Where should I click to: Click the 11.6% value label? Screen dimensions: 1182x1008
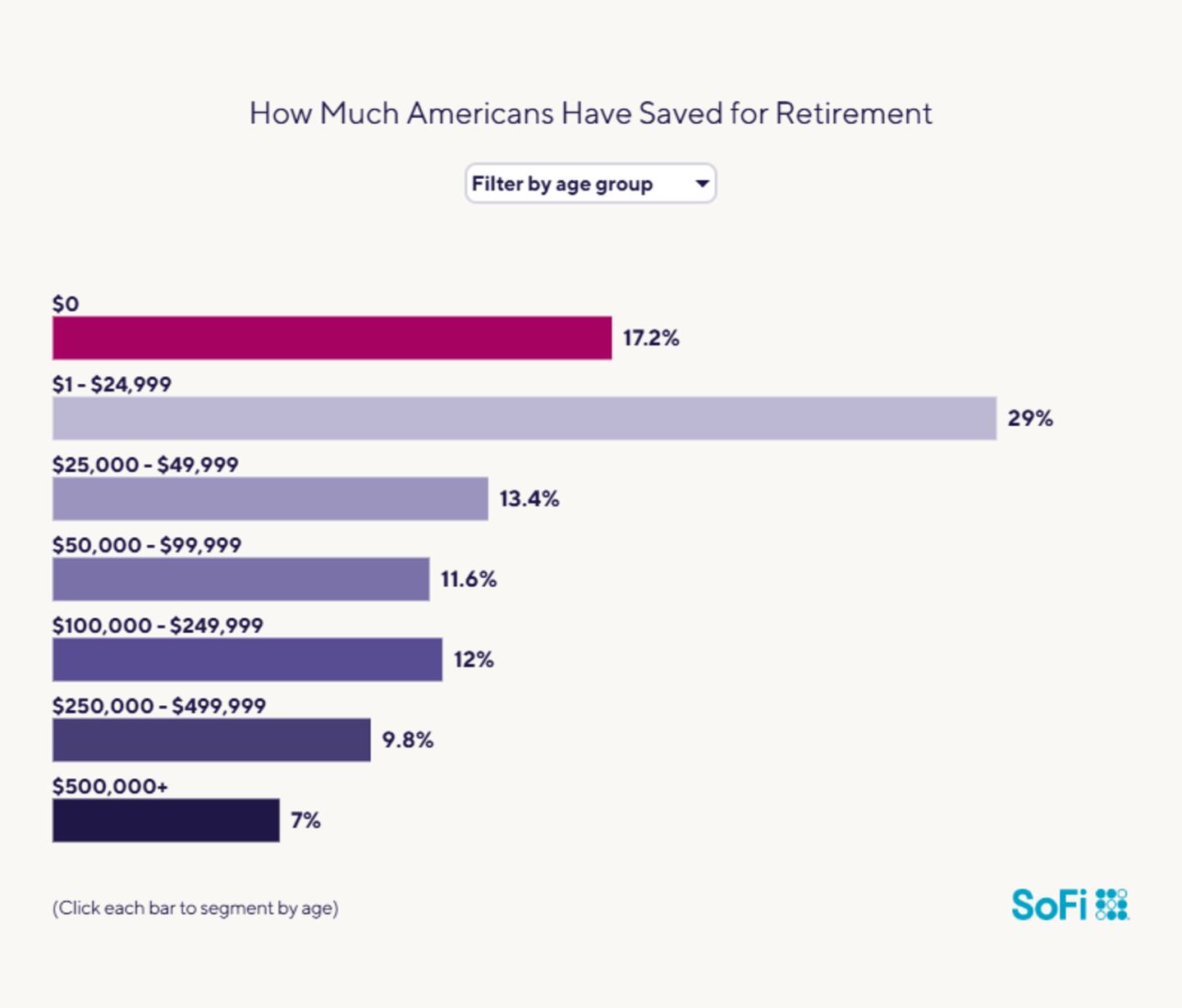coord(469,580)
